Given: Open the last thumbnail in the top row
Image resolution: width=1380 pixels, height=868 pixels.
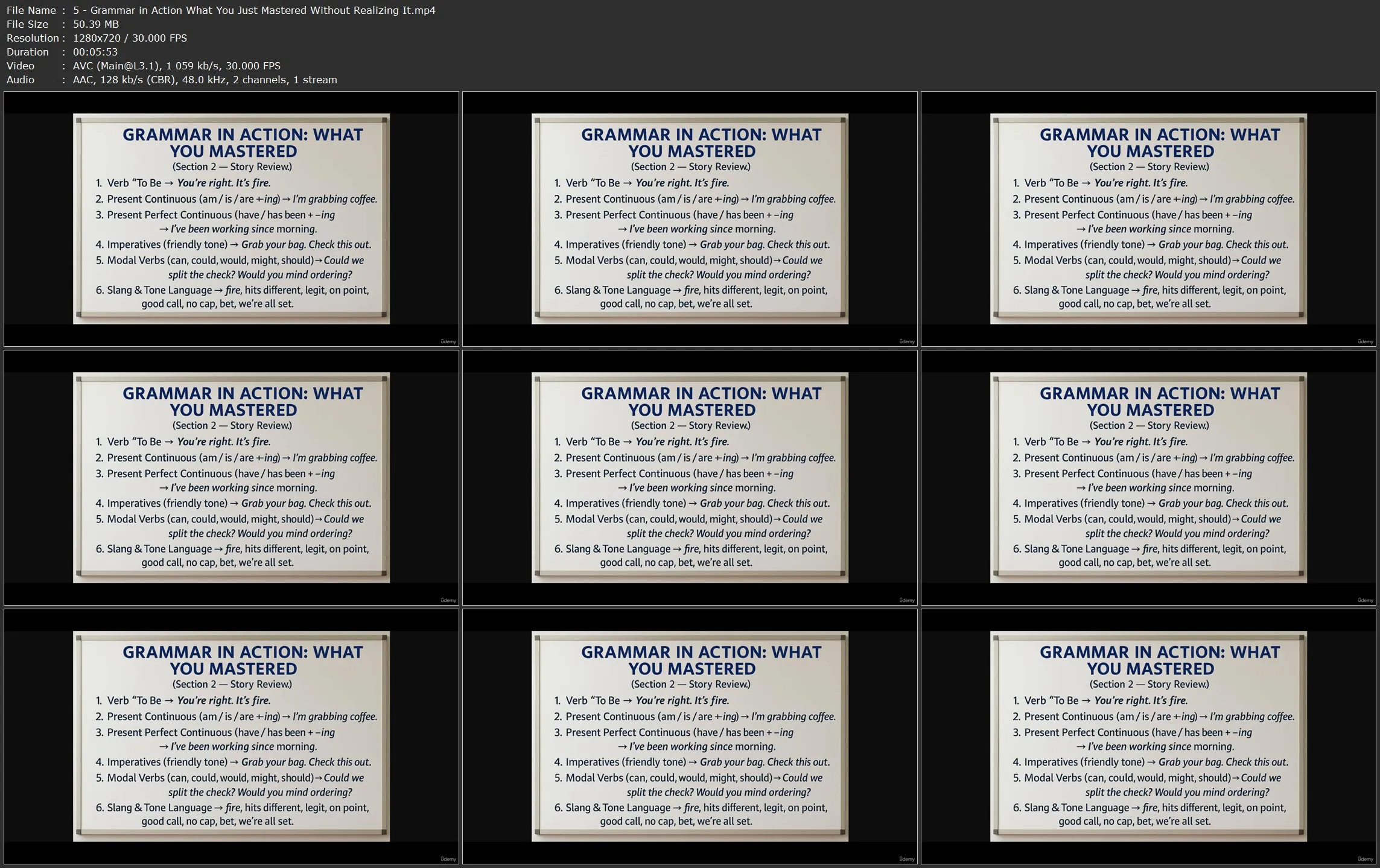Looking at the screenshot, I should [1148, 218].
